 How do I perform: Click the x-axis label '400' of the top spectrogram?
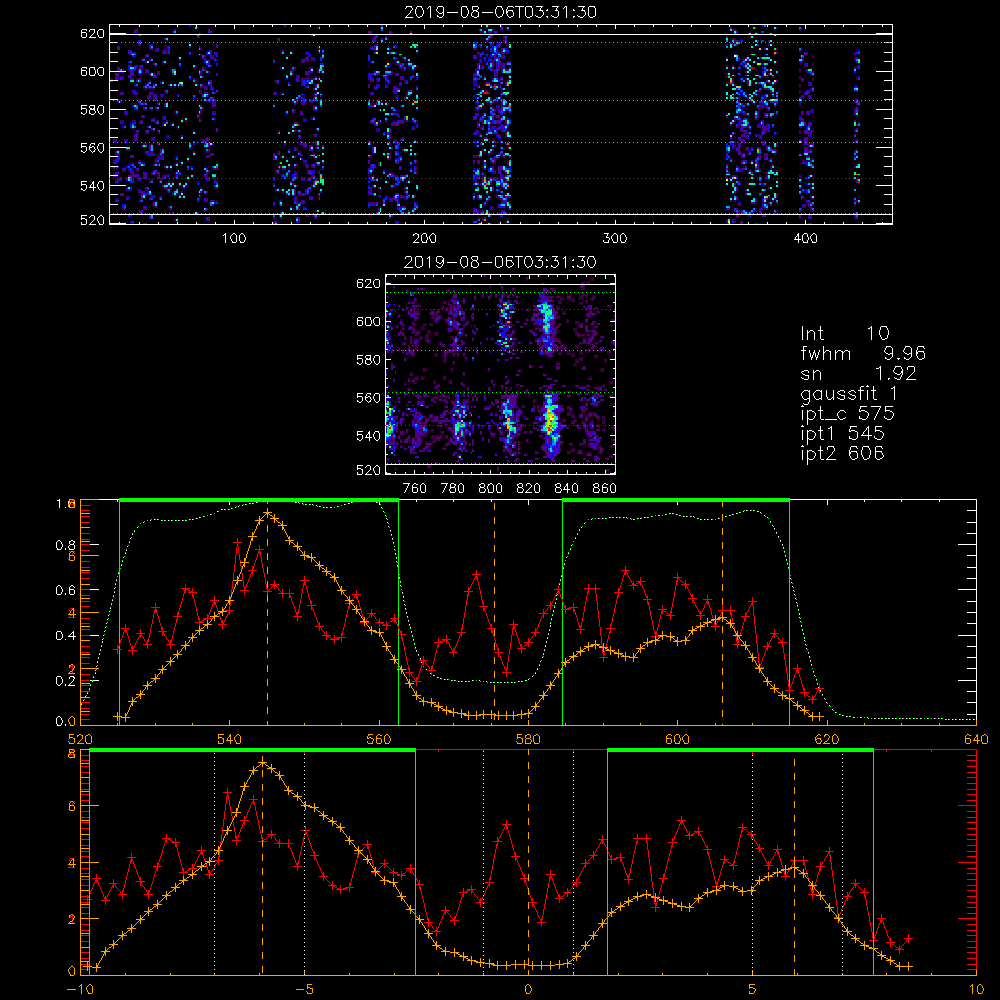(805, 239)
